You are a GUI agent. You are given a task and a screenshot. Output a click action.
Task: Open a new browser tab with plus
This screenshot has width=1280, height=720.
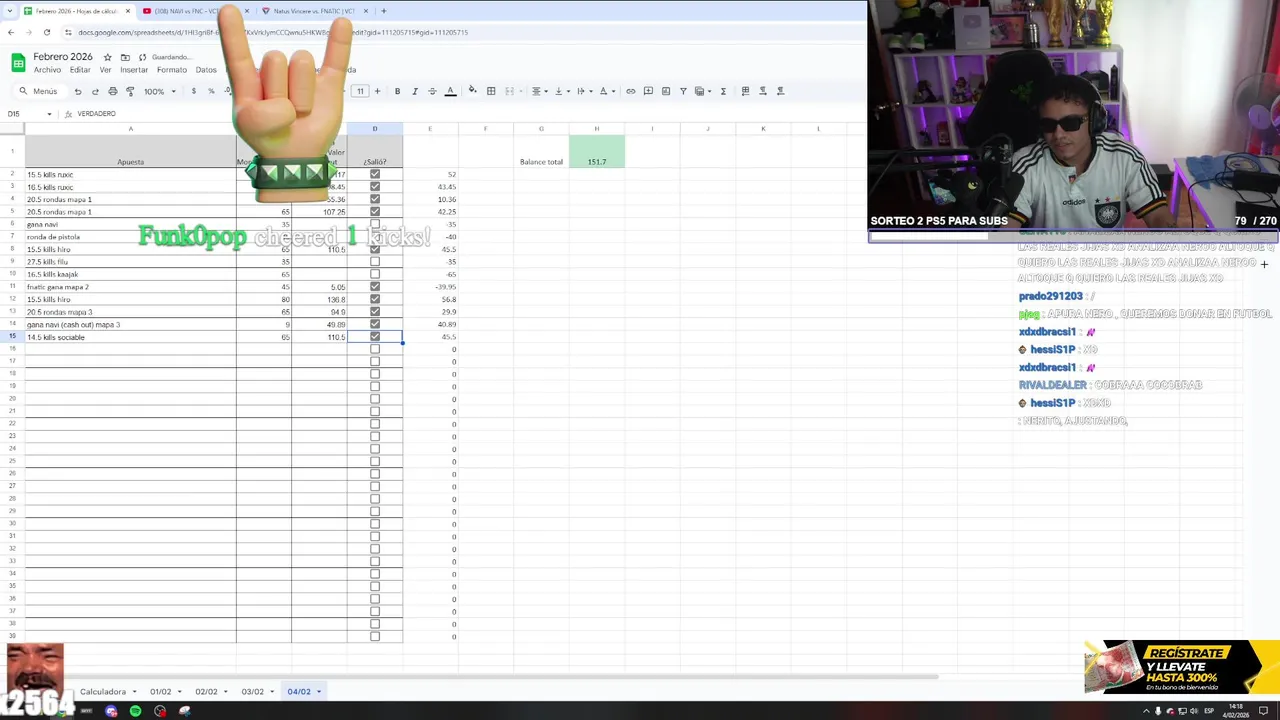[x=383, y=11]
